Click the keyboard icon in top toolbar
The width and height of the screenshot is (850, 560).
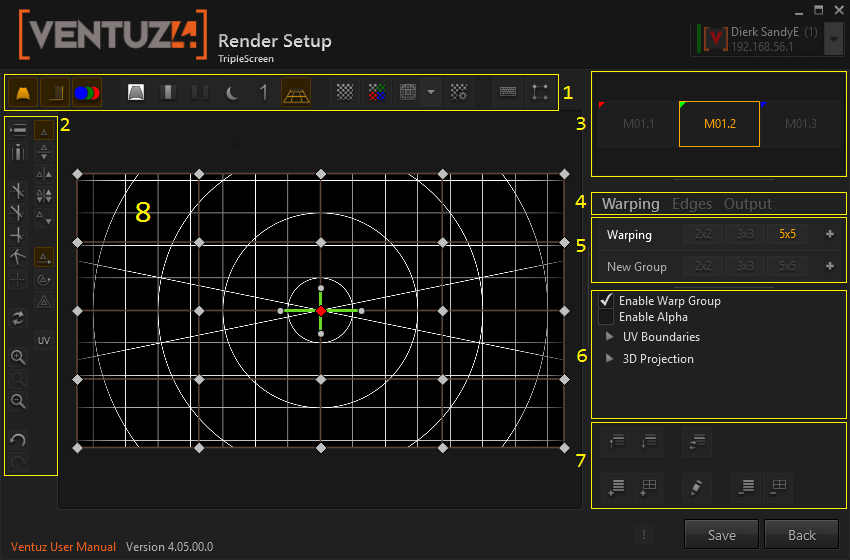click(508, 92)
